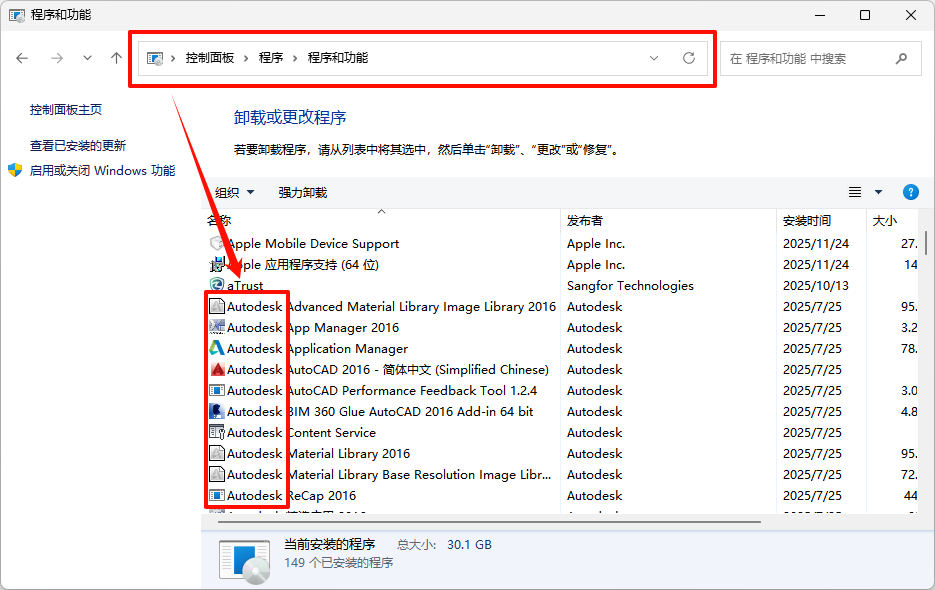Open 控制面板主页 link
The image size is (935, 590).
(x=66, y=110)
